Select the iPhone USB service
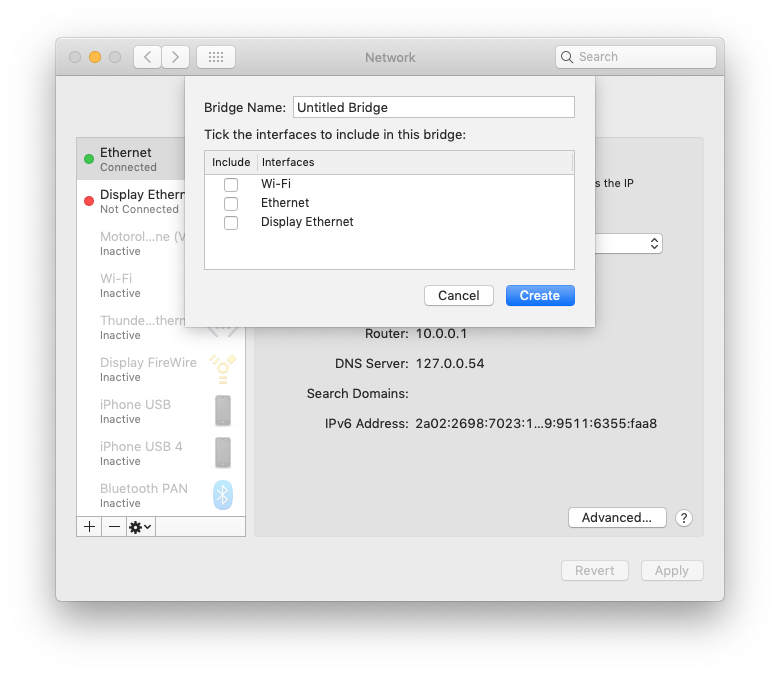 (161, 411)
